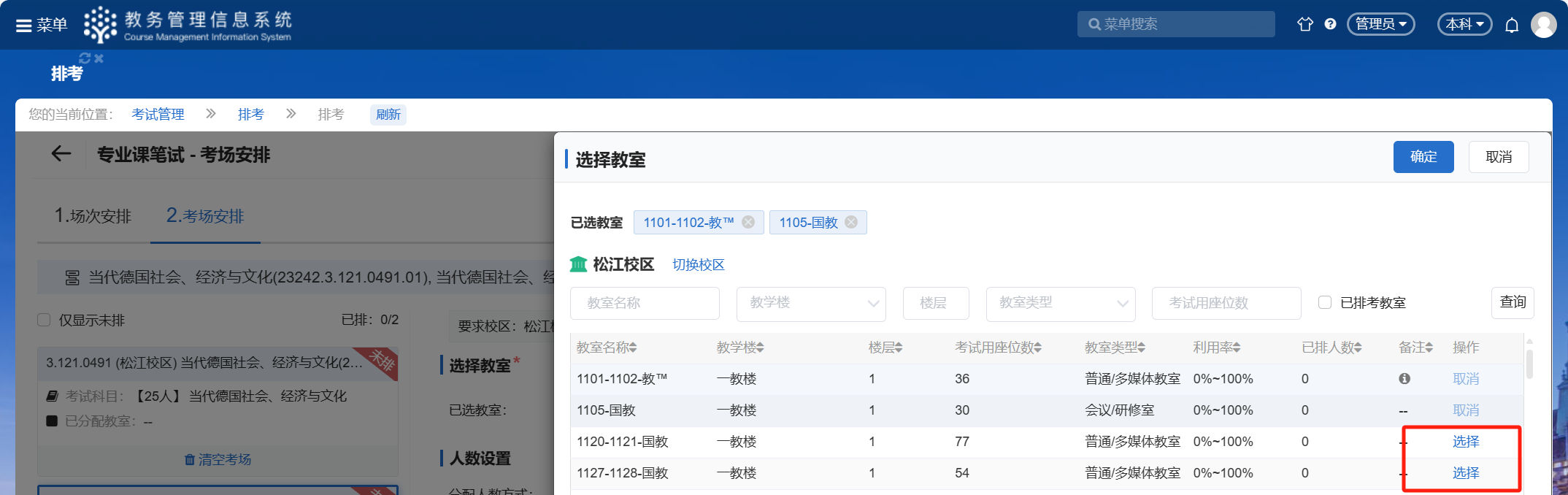Remove the 1101-1102-教 selected classroom tag
This screenshot has height=495, width=1568.
(x=748, y=222)
